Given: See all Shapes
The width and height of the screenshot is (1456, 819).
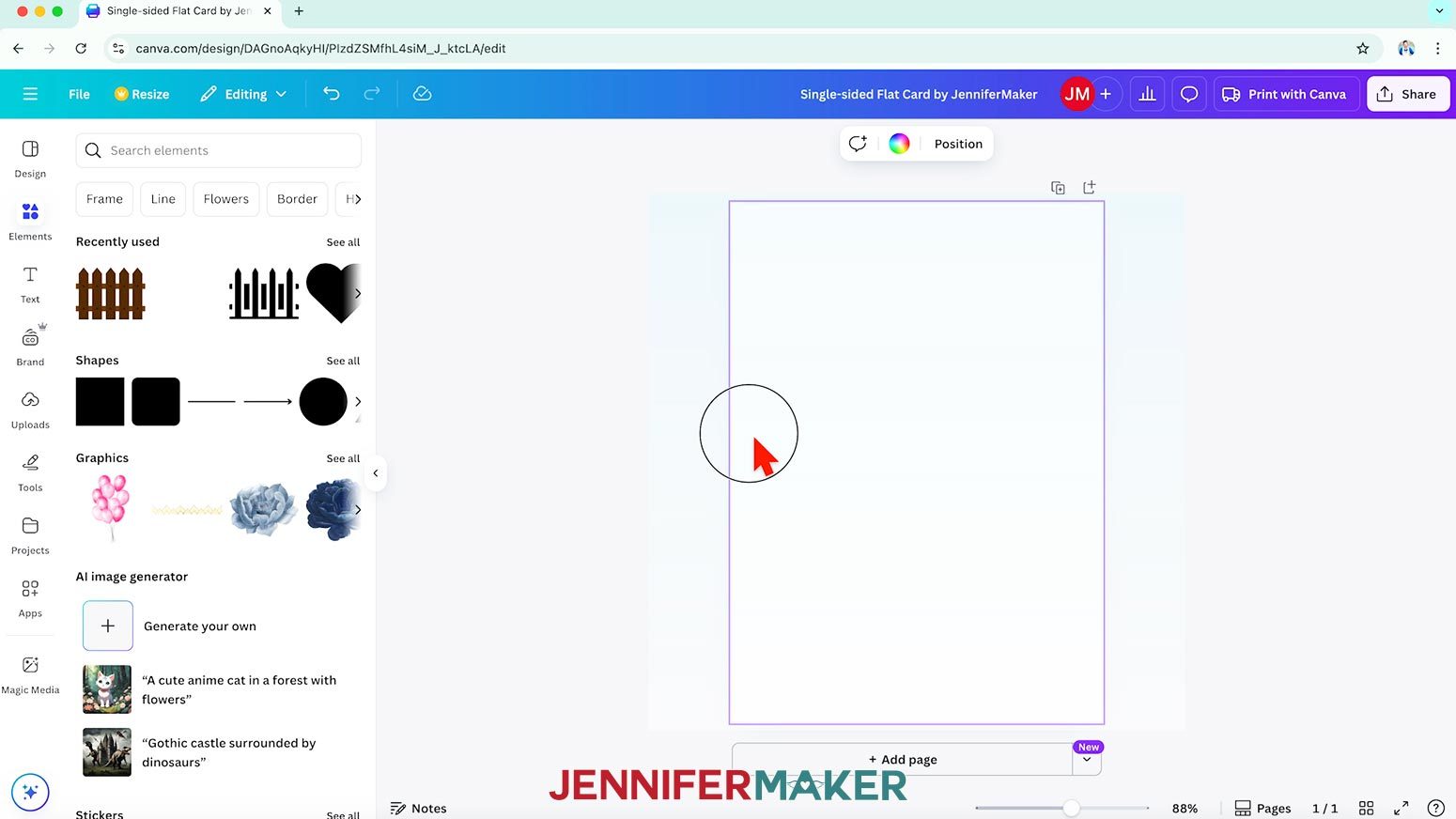Looking at the screenshot, I should pos(343,361).
